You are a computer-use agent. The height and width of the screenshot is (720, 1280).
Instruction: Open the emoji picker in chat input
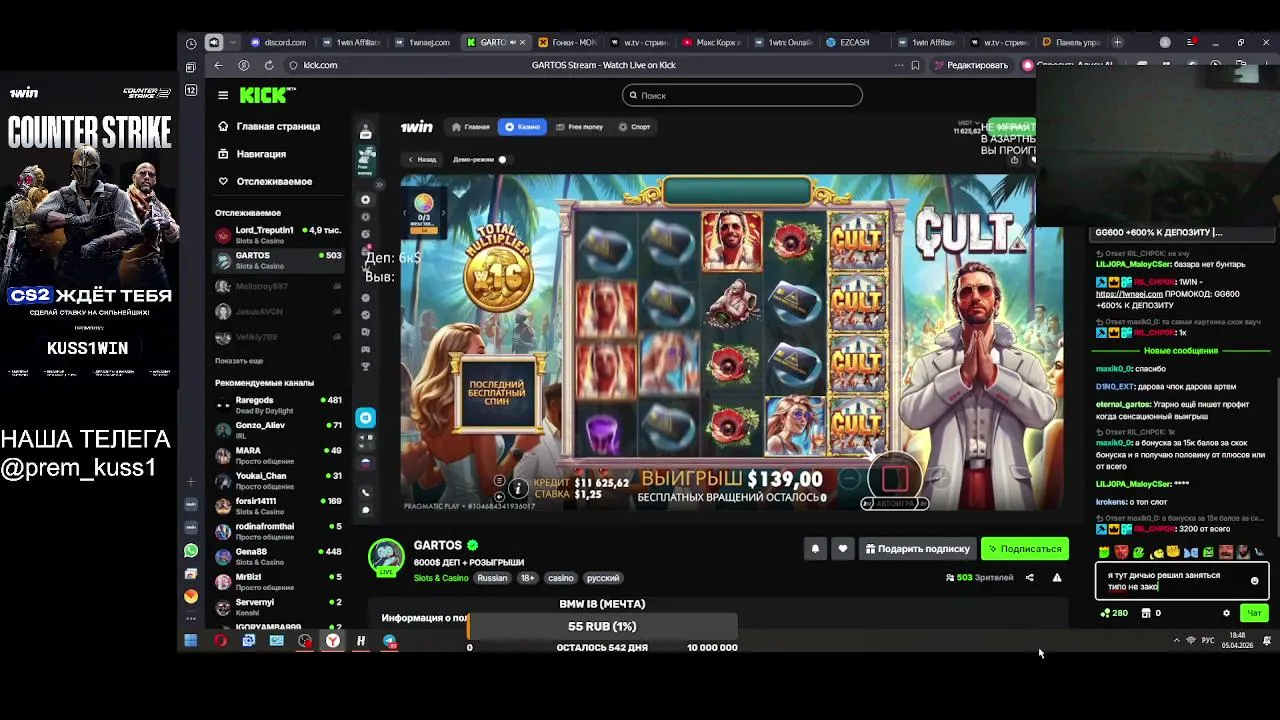click(x=1254, y=581)
